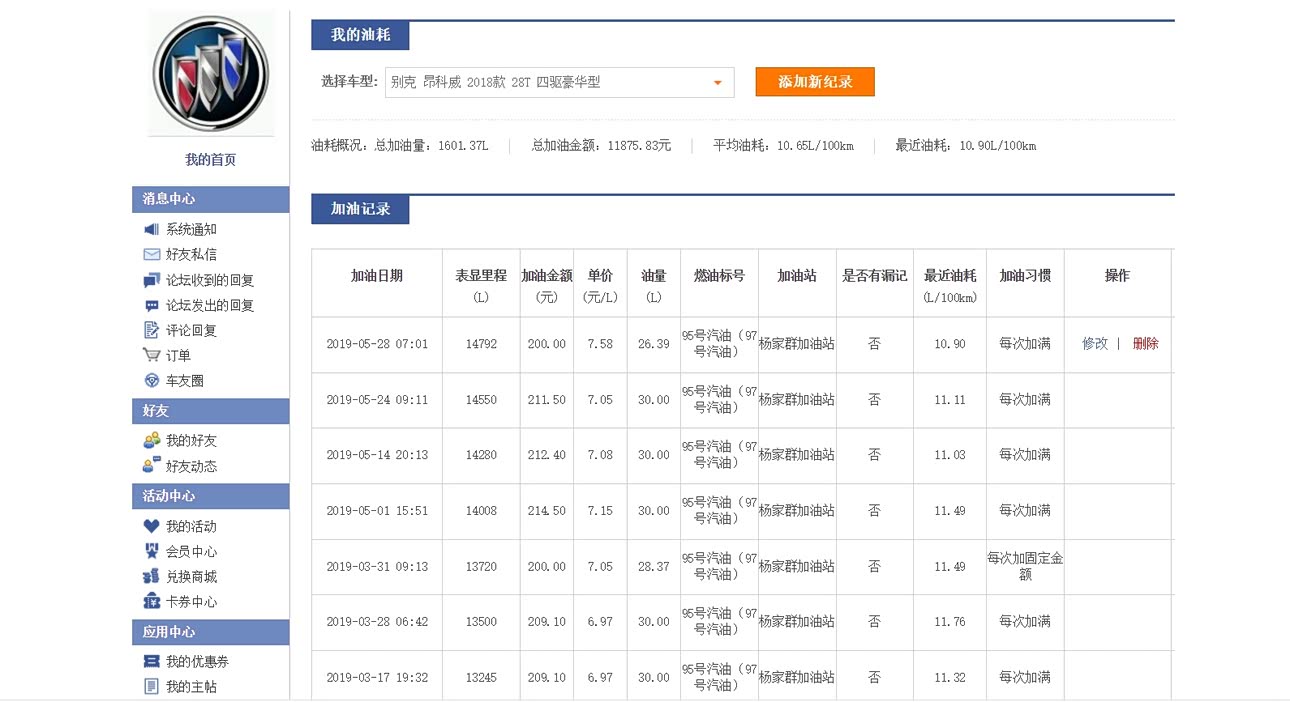This screenshot has height=702, width=1290.
Task: Click the 修改 edit link in first row
Action: tap(1095, 343)
